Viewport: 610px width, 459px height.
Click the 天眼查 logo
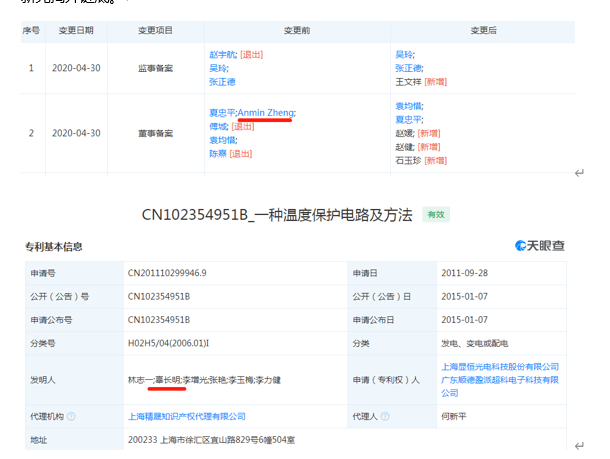tap(540, 246)
